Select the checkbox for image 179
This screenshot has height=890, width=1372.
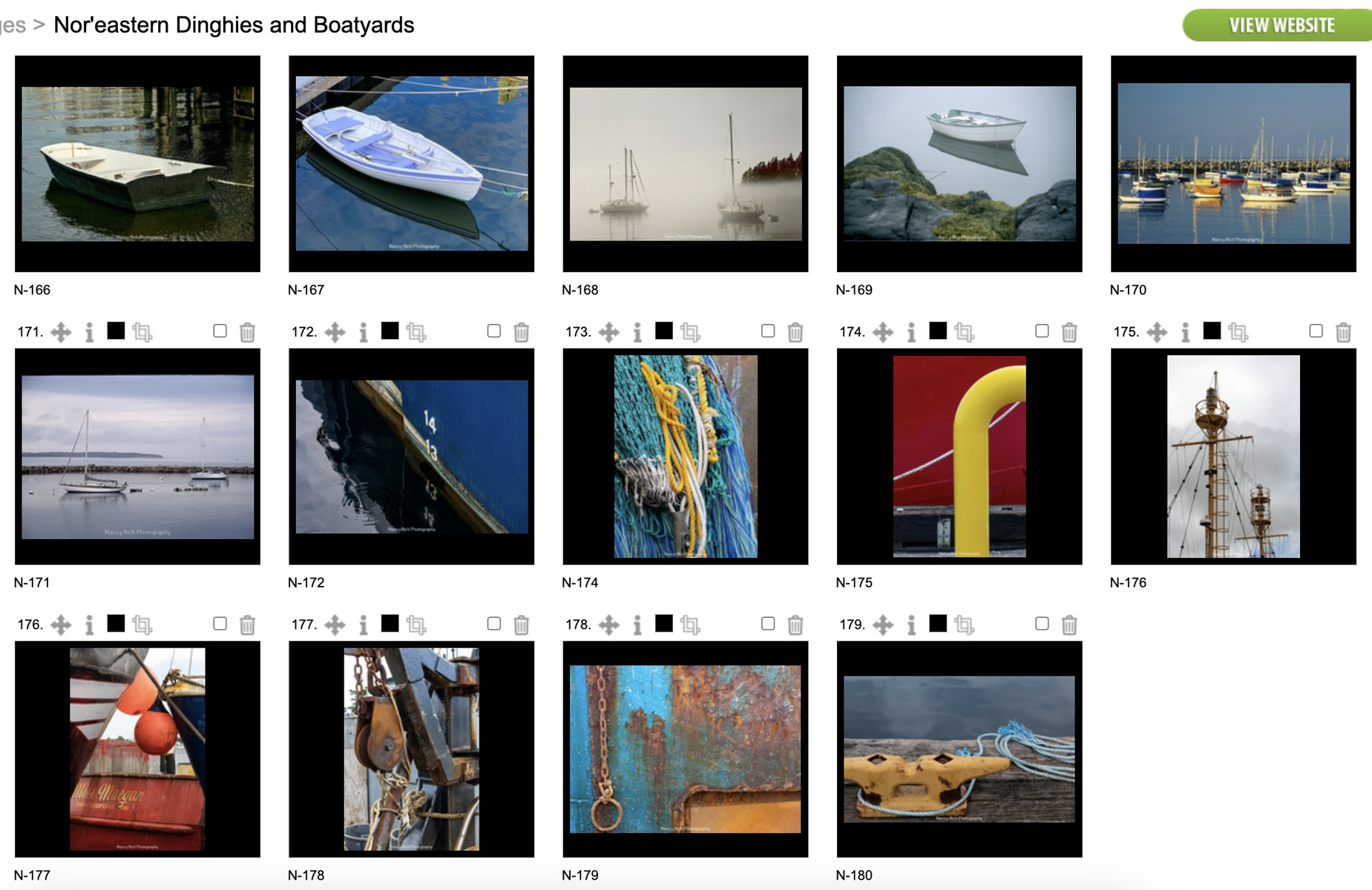click(x=1042, y=624)
